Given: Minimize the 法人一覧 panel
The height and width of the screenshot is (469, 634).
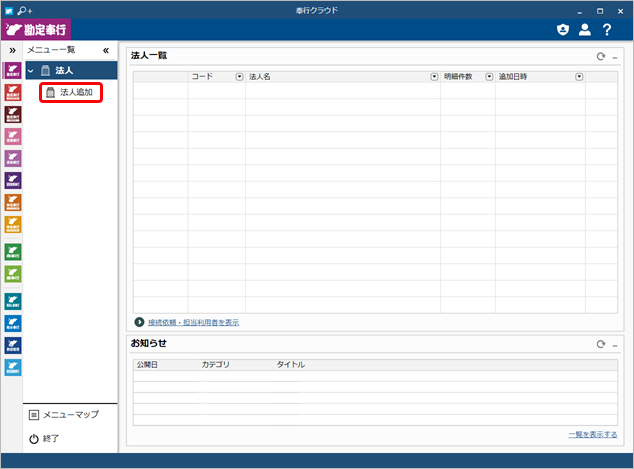Looking at the screenshot, I should point(615,57).
